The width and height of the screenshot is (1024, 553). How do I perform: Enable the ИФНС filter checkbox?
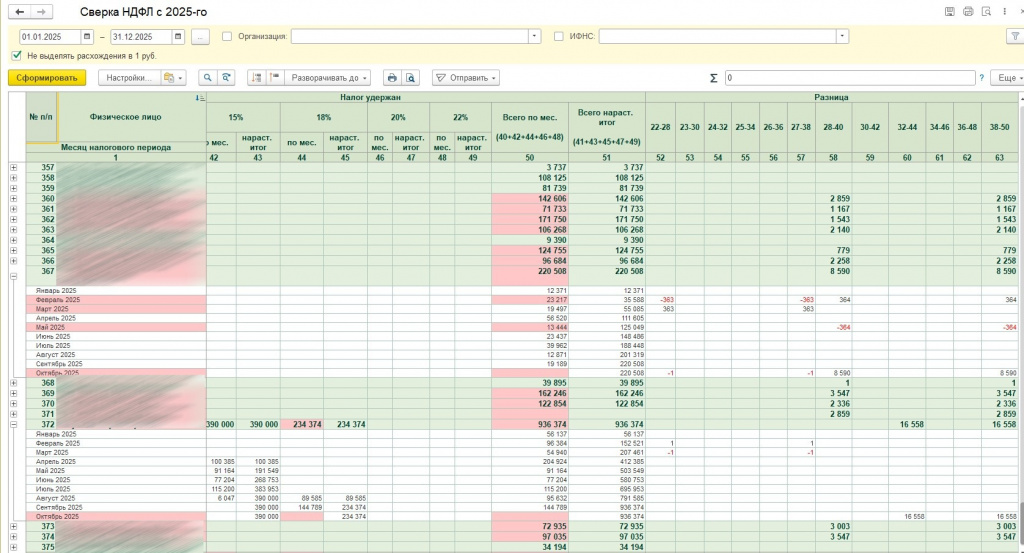558,36
